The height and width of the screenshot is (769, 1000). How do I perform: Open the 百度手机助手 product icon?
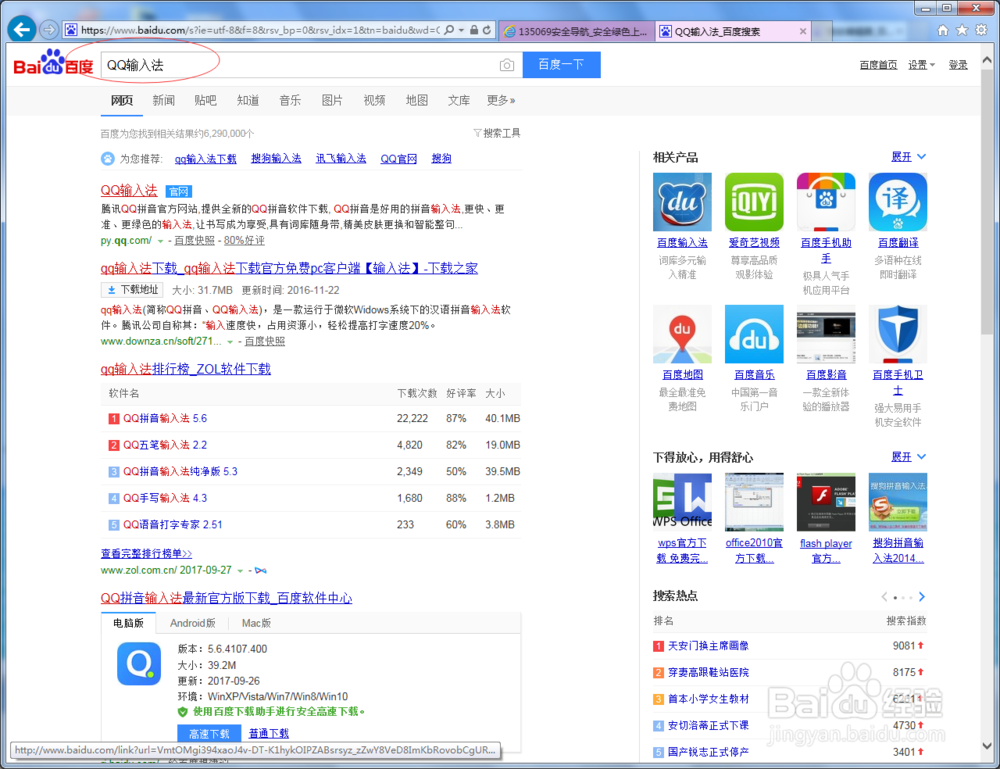(x=826, y=202)
